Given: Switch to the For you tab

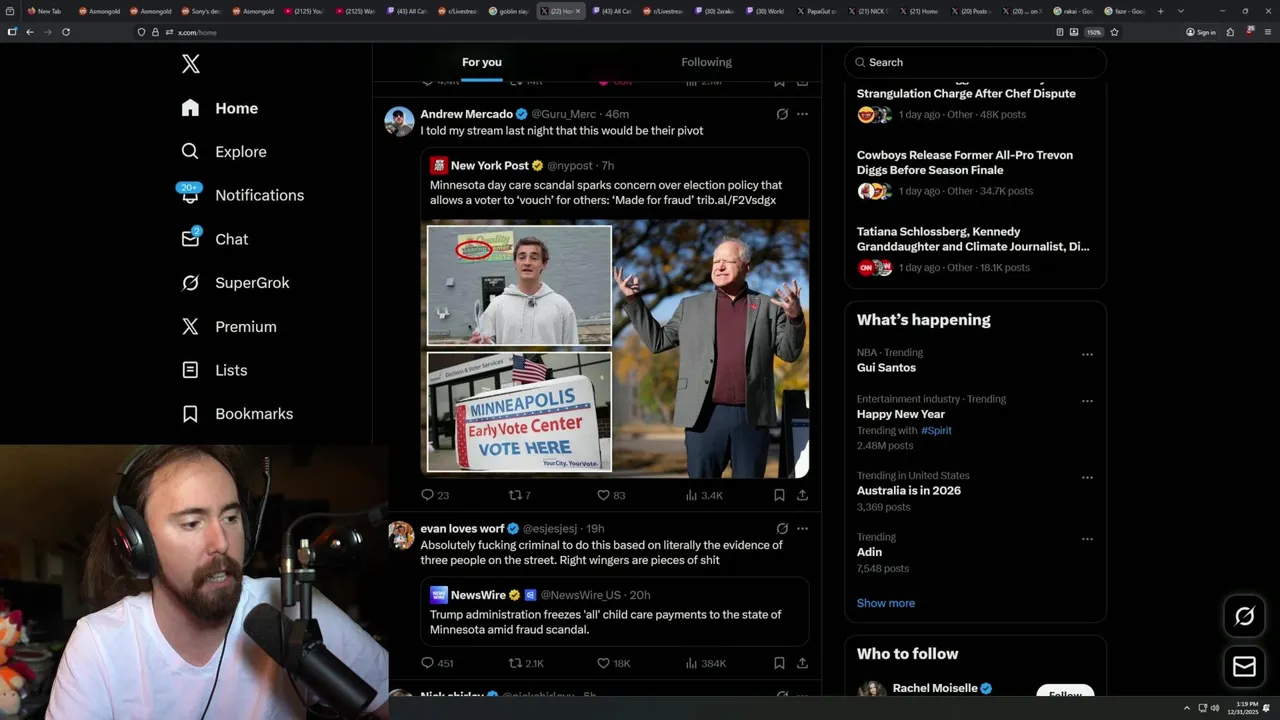Looking at the screenshot, I should (482, 62).
